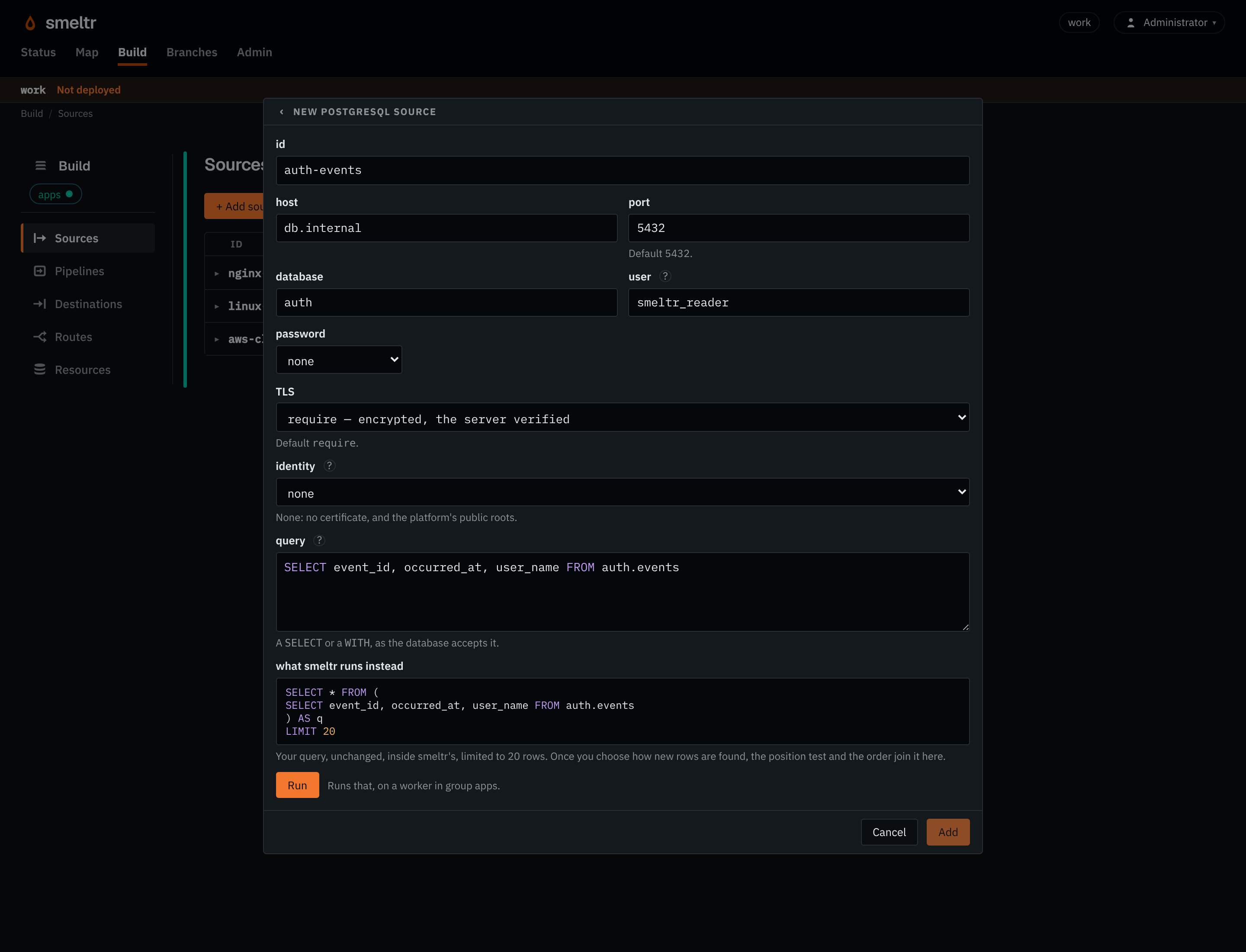Click the Not deployed status text

coord(89,90)
